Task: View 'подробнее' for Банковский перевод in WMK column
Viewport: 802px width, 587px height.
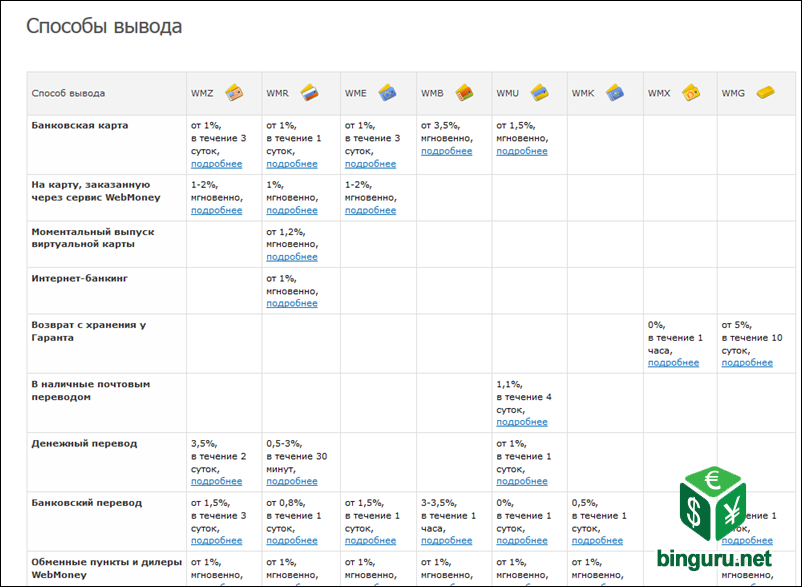Action: [x=597, y=541]
